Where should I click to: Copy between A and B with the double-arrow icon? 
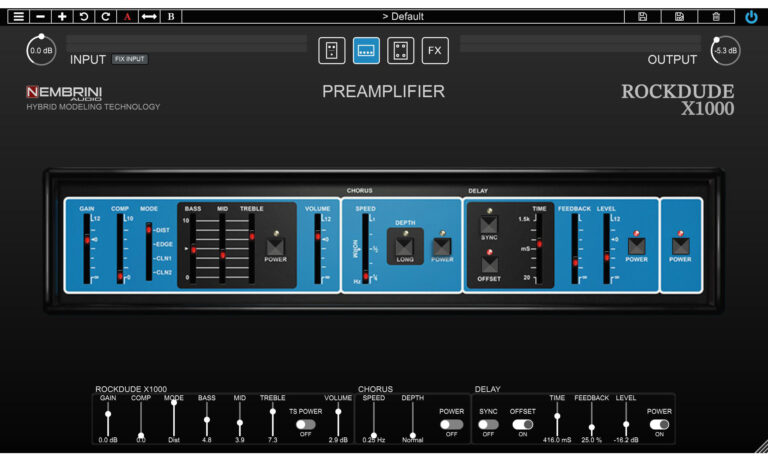[149, 16]
